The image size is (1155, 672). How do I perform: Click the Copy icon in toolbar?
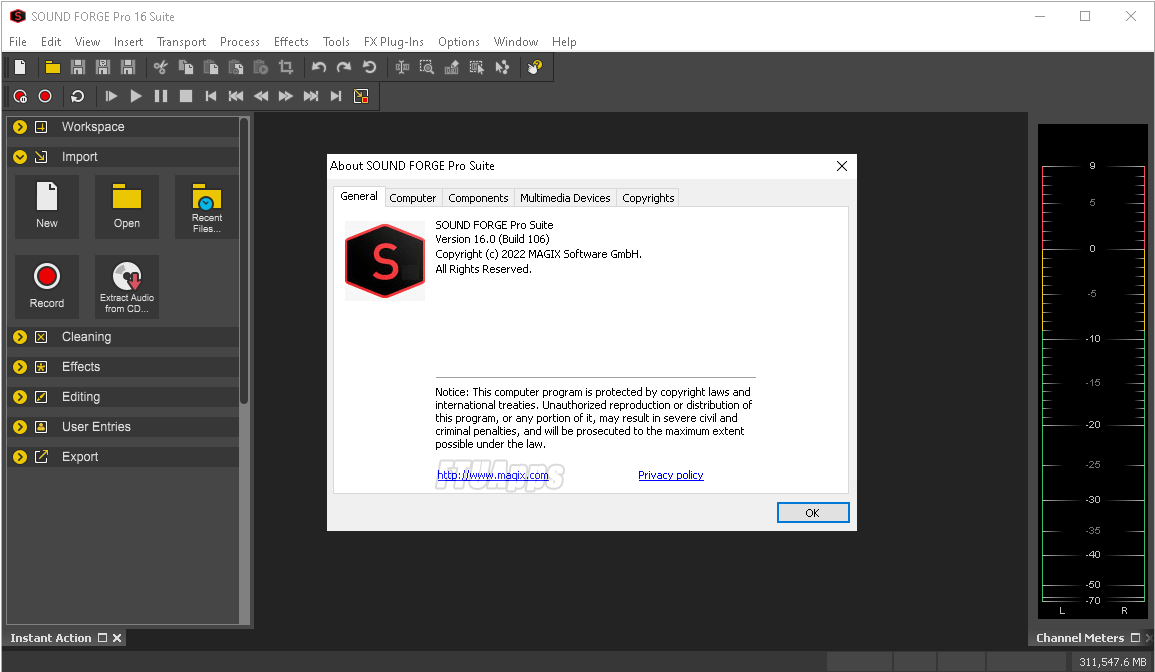[x=186, y=67]
